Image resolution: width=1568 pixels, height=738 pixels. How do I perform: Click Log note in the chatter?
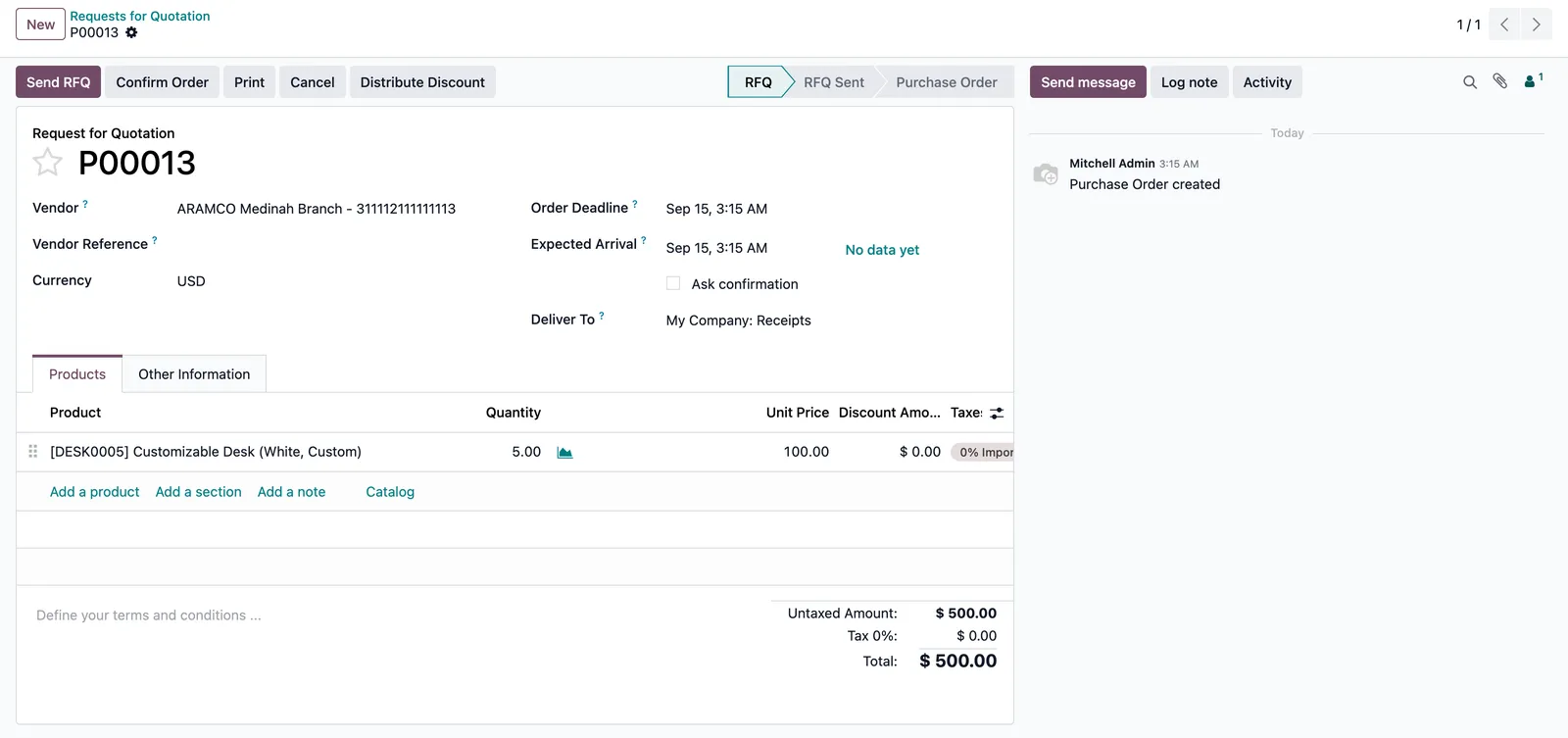pos(1190,82)
